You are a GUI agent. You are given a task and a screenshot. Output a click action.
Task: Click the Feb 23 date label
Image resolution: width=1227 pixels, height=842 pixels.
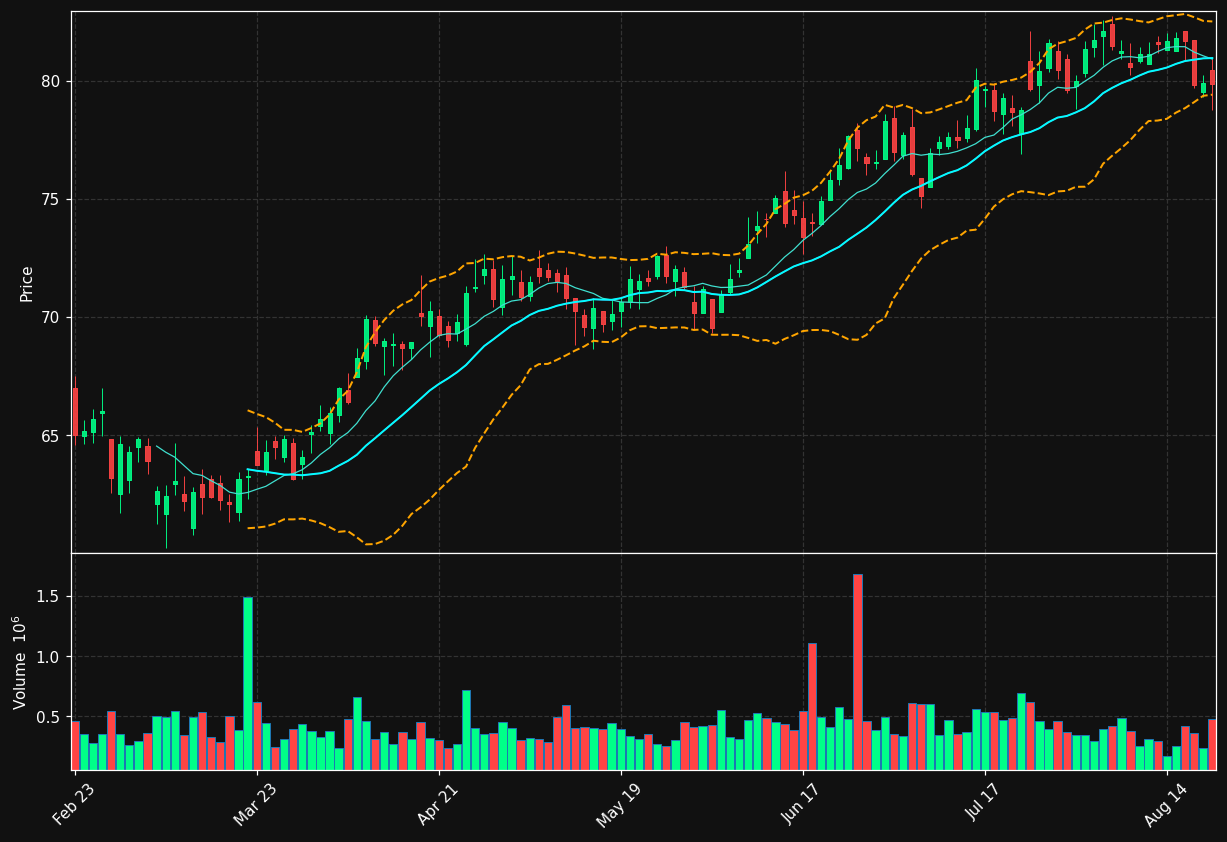(x=75, y=802)
